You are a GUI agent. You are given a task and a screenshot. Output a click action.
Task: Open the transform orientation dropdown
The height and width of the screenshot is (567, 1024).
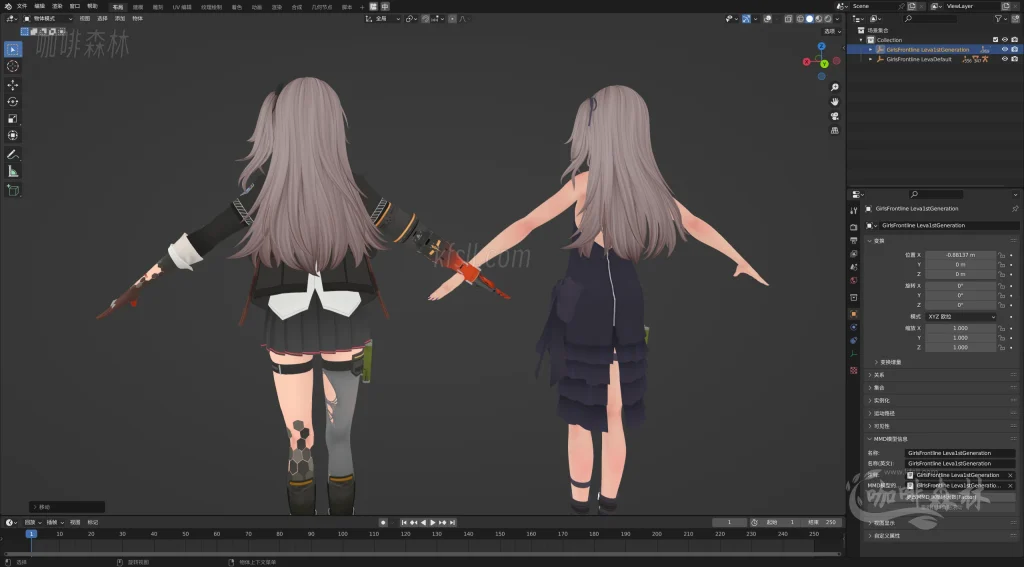click(x=383, y=19)
